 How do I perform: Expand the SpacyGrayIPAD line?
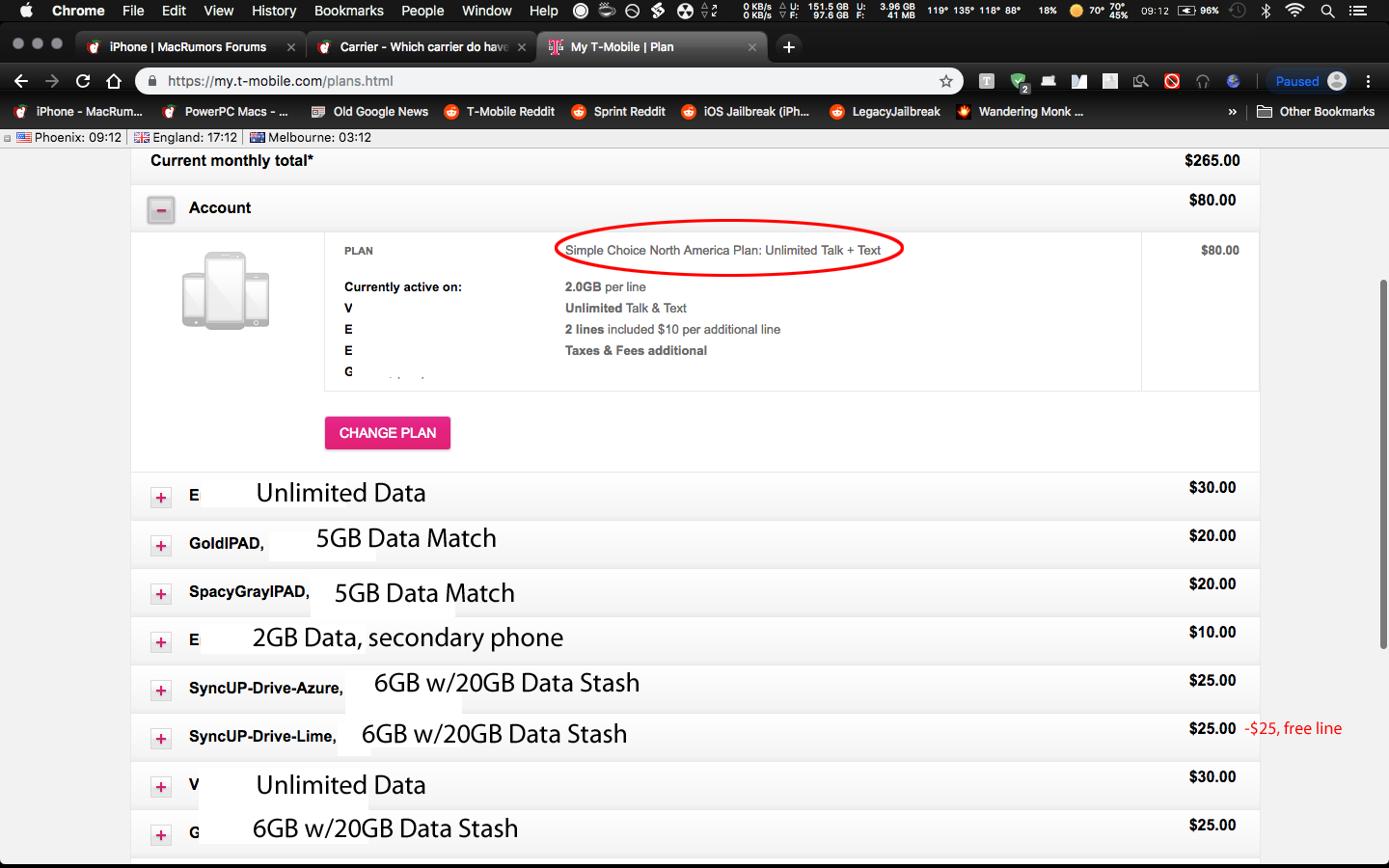[161, 594]
